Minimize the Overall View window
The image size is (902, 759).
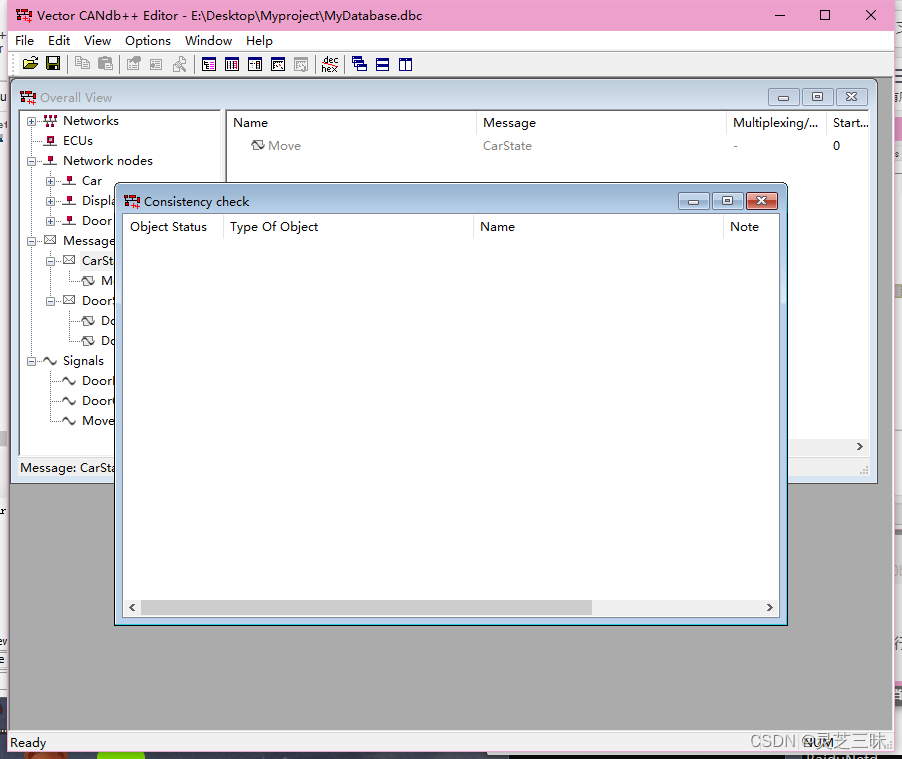click(783, 97)
